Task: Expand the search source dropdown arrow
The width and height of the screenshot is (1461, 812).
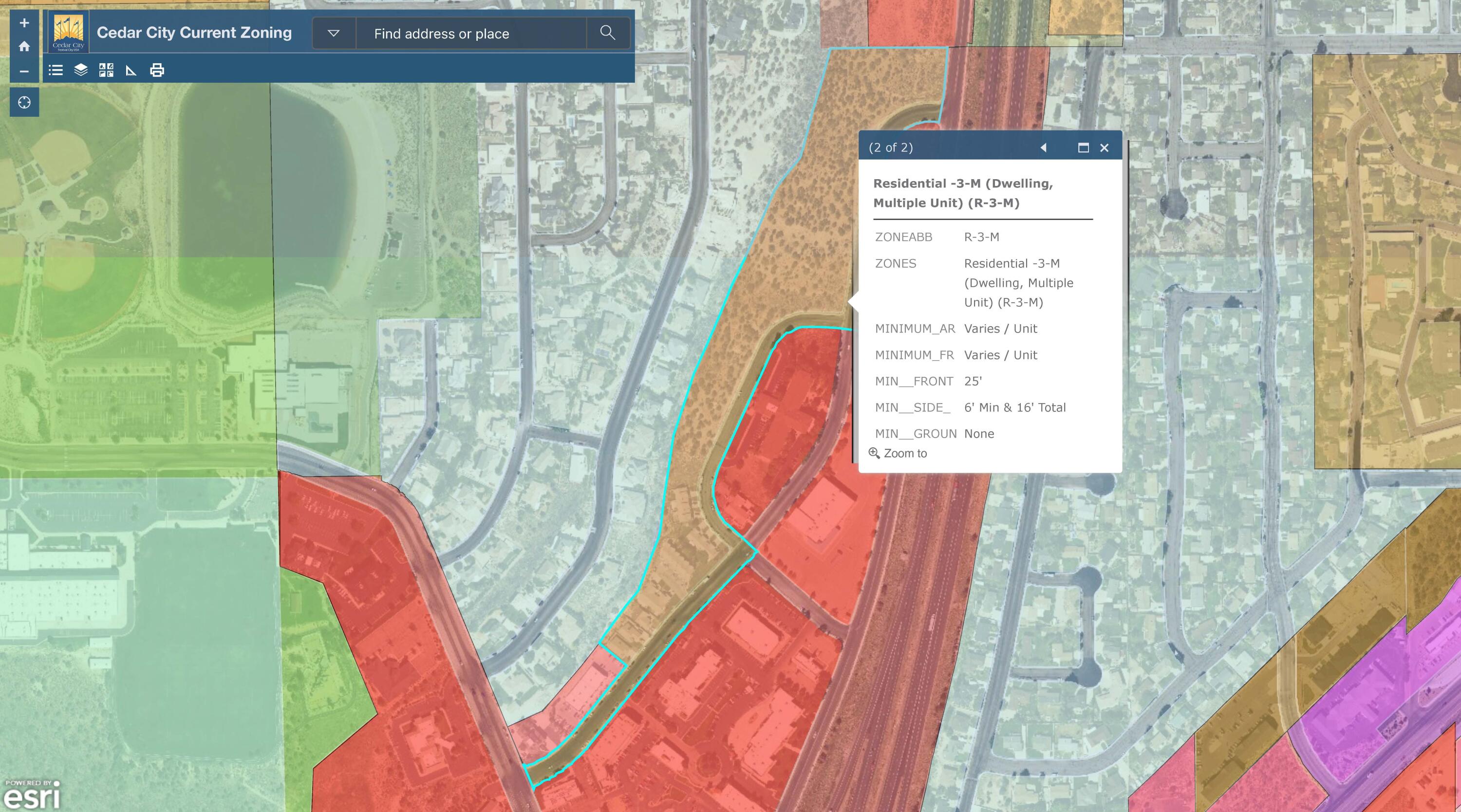Action: pos(334,34)
